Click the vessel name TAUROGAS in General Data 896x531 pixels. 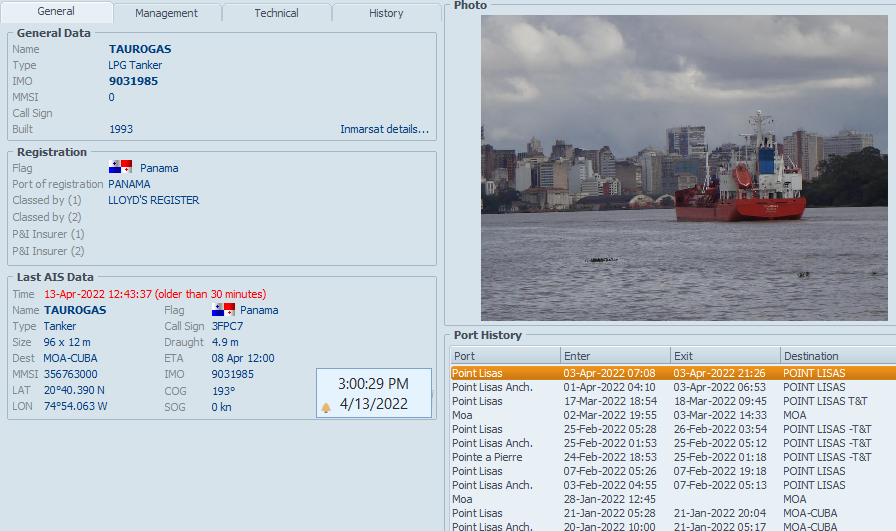tap(140, 49)
